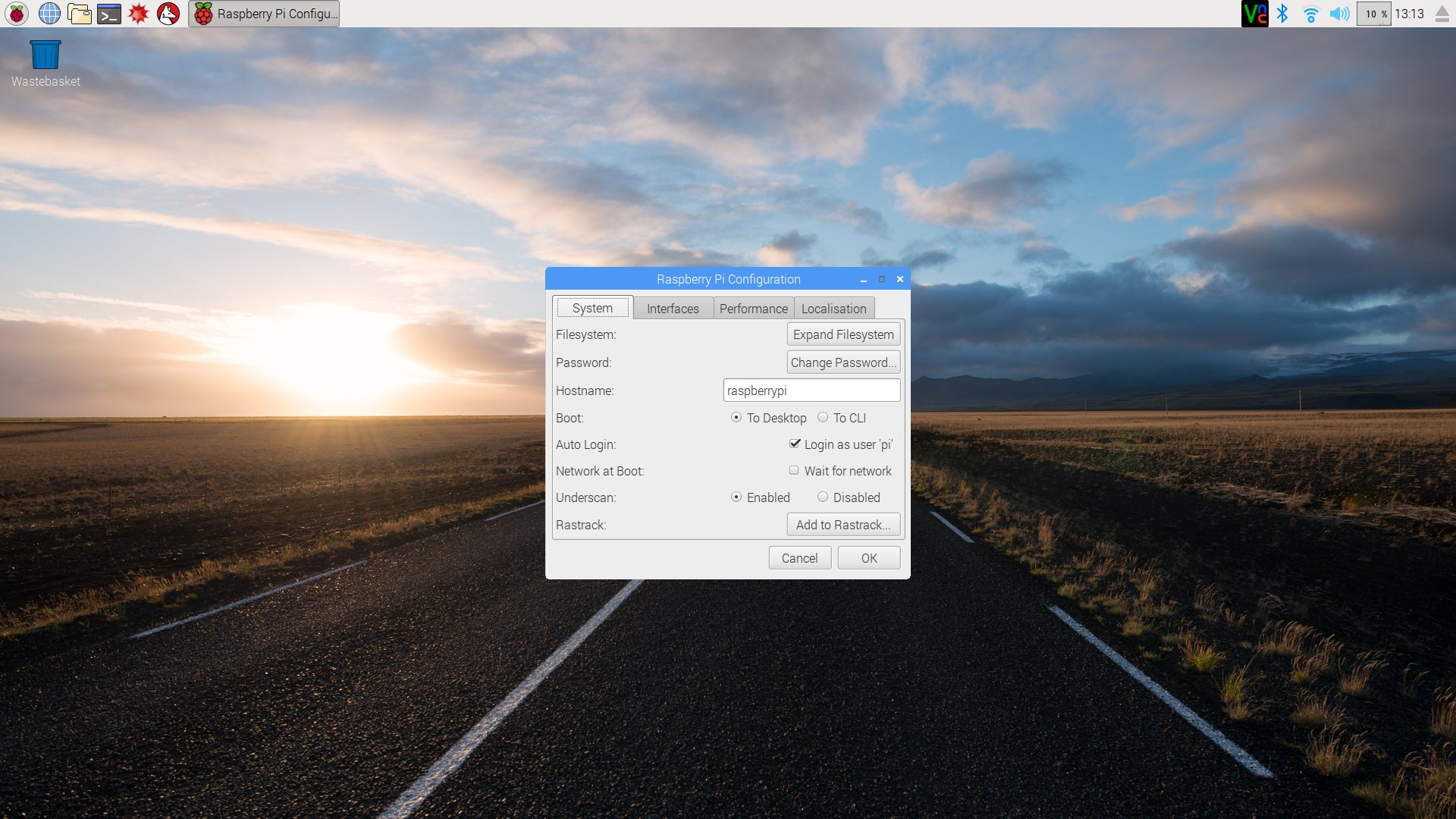This screenshot has height=819, width=1456.
Task: Uncheck Login as user 'pi'
Action: [x=795, y=444]
